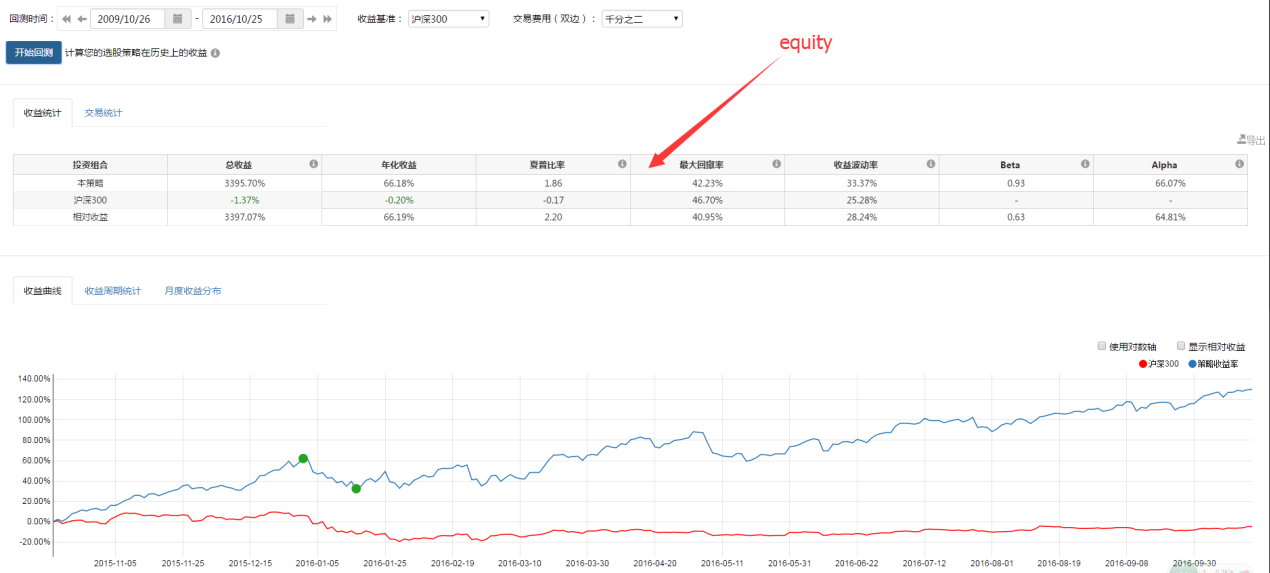Screen dimensions: 1270x573
Task: Click info icon beside the Alpha column header
Action: [1239, 164]
